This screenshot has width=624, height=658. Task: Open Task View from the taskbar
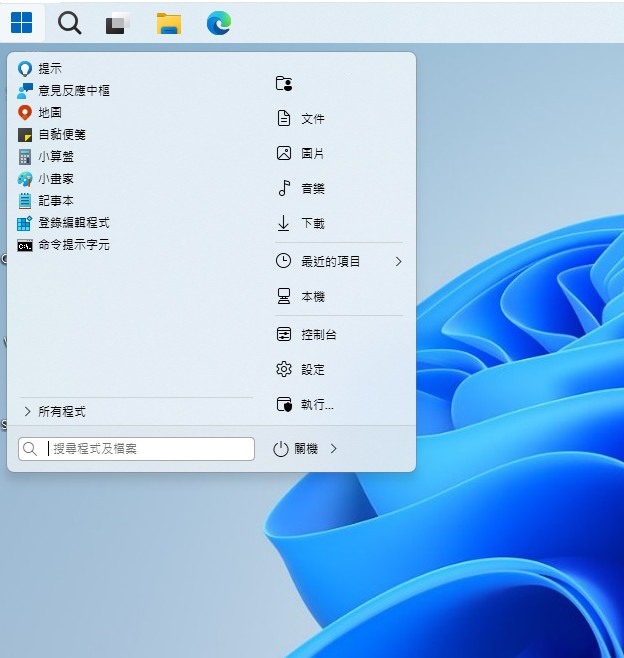point(117,23)
